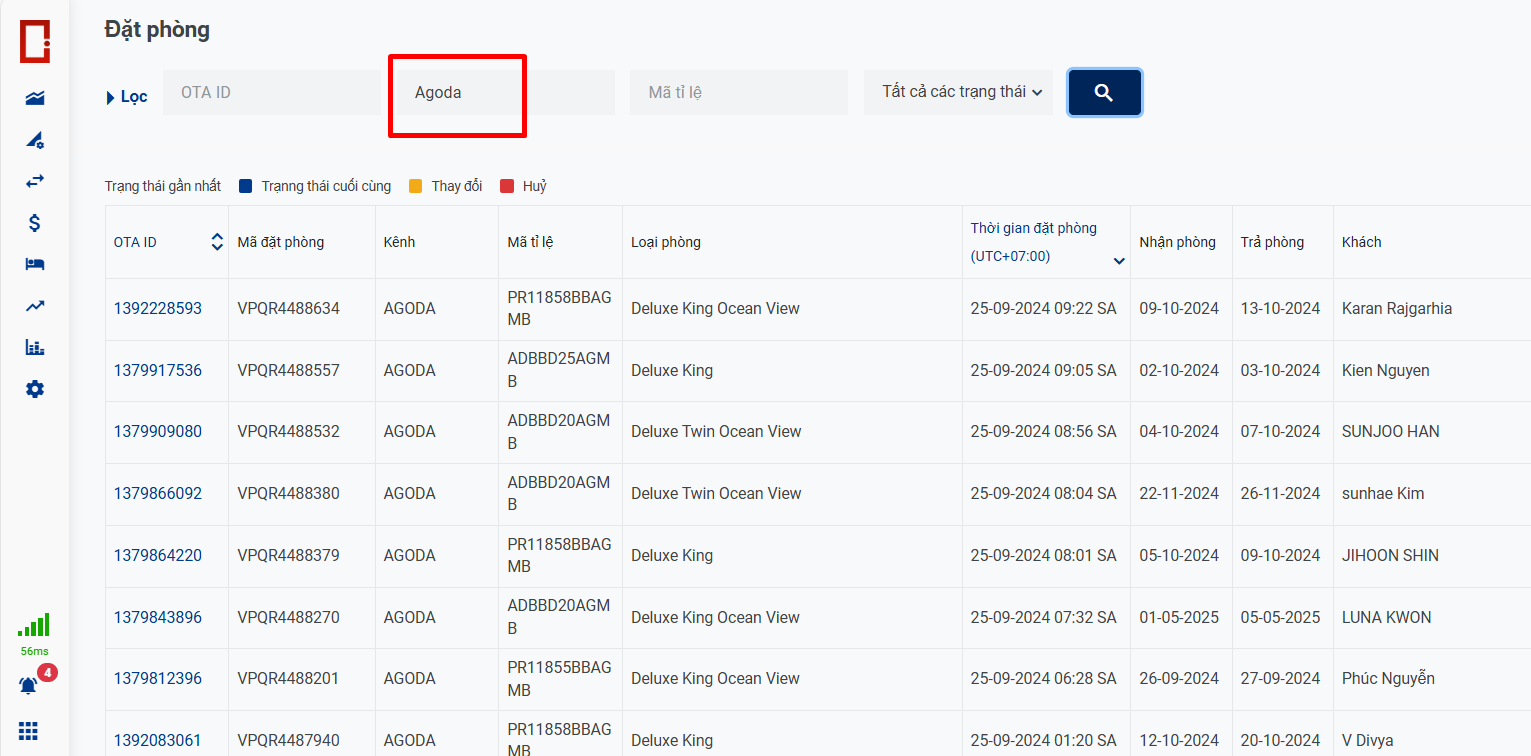Sort by the OTA ID column arrows

[x=217, y=242]
